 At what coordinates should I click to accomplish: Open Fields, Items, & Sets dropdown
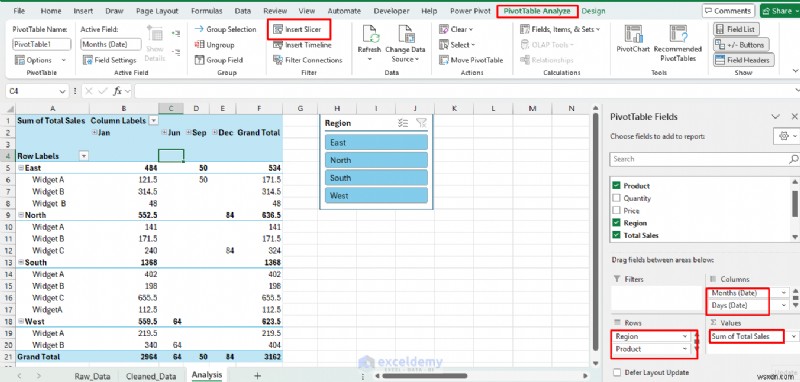tap(560, 30)
